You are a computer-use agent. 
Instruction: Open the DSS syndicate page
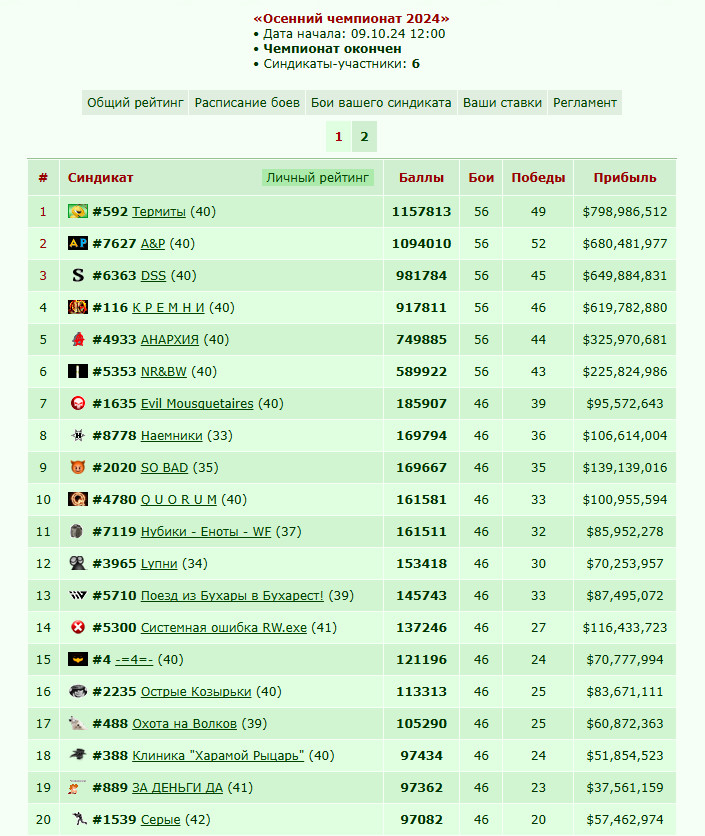tap(154, 276)
